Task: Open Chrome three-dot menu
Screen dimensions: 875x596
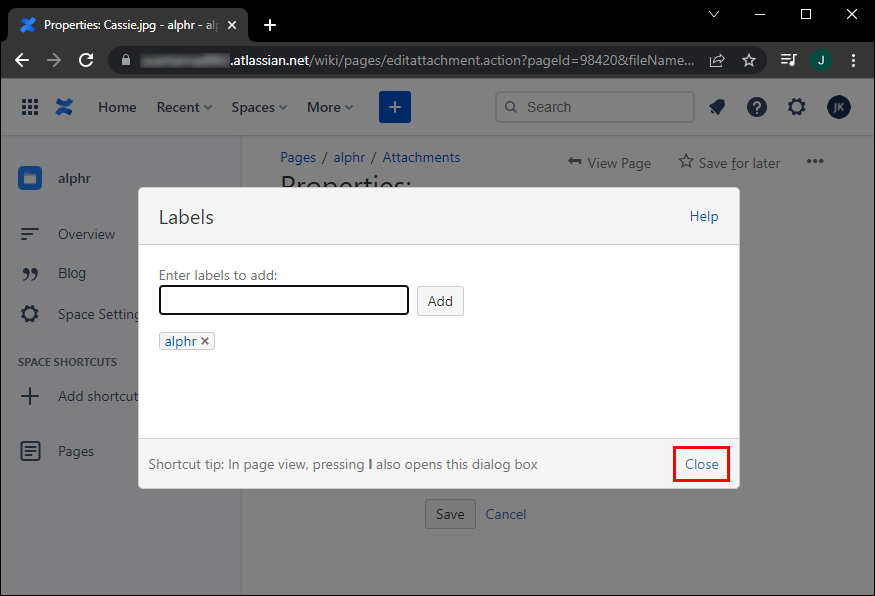Action: click(853, 60)
